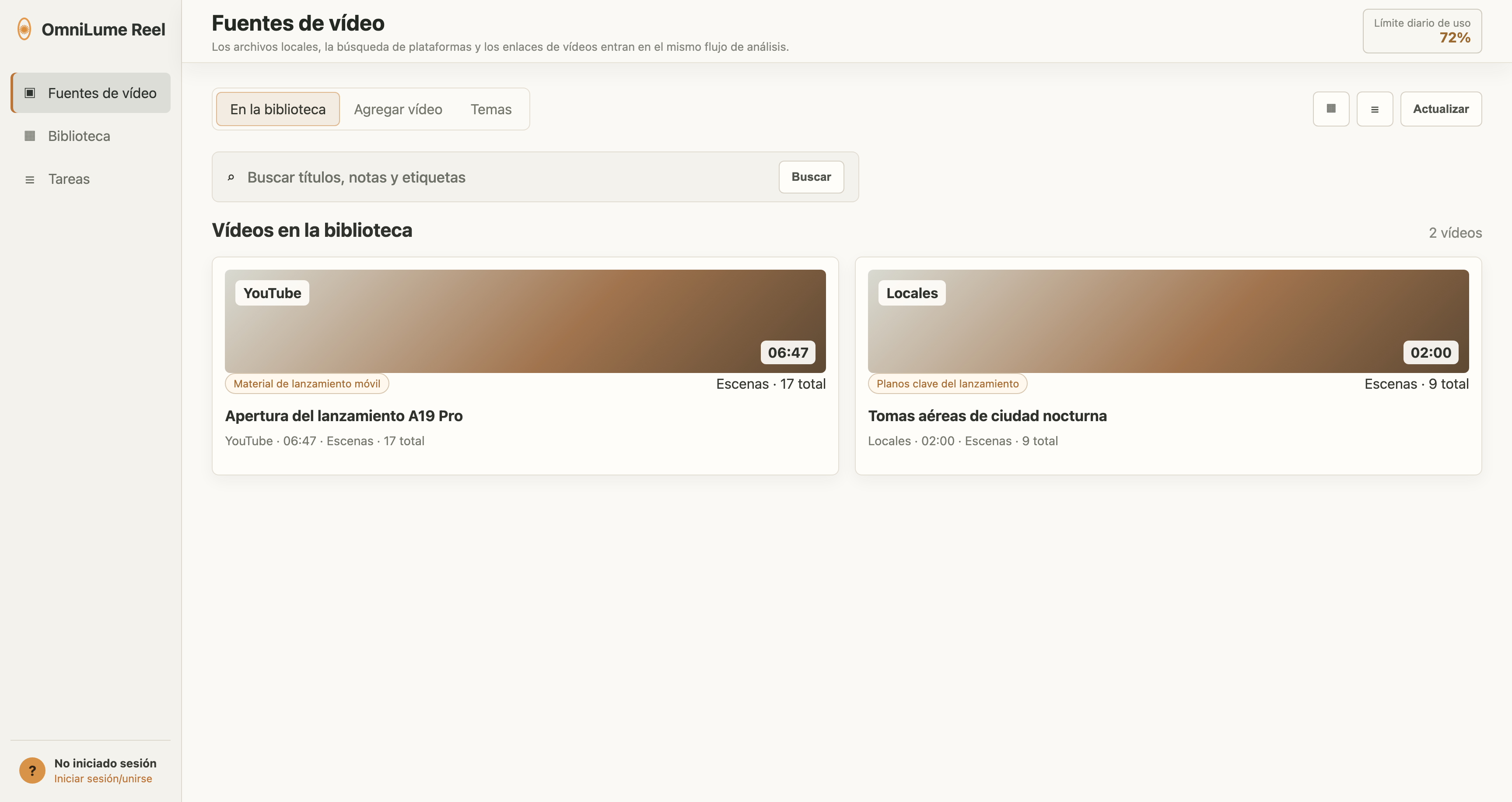Click the YouTube source badge

(x=273, y=293)
